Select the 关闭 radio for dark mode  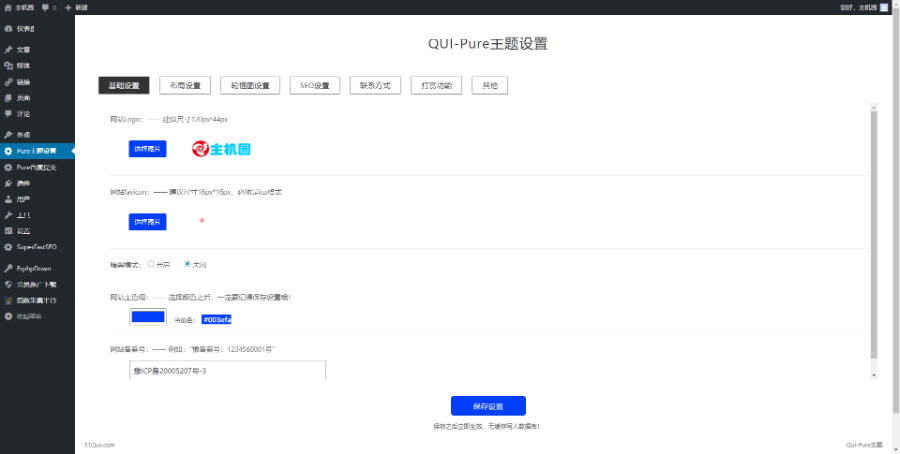pos(187,264)
